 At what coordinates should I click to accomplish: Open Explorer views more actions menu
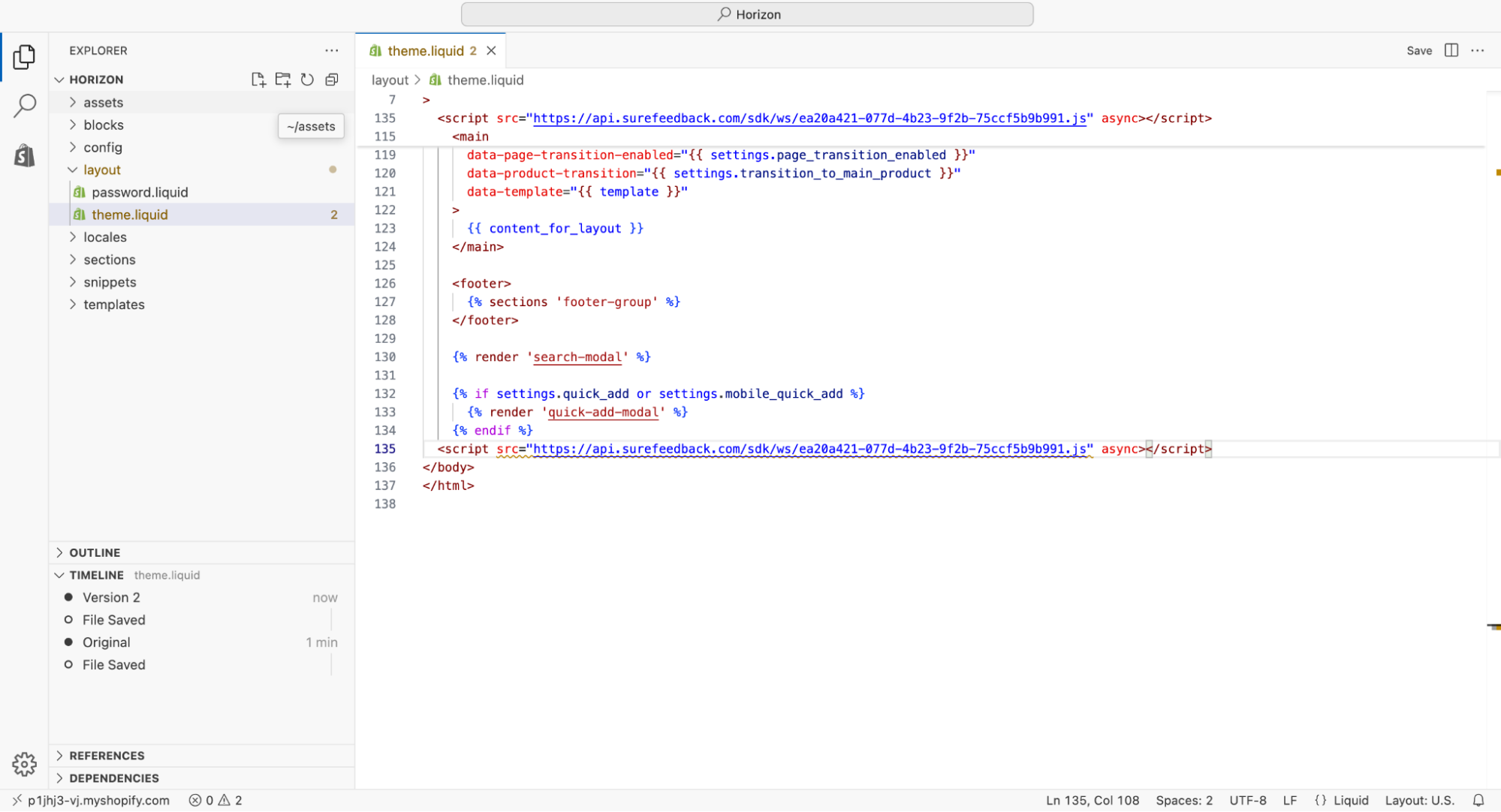331,50
